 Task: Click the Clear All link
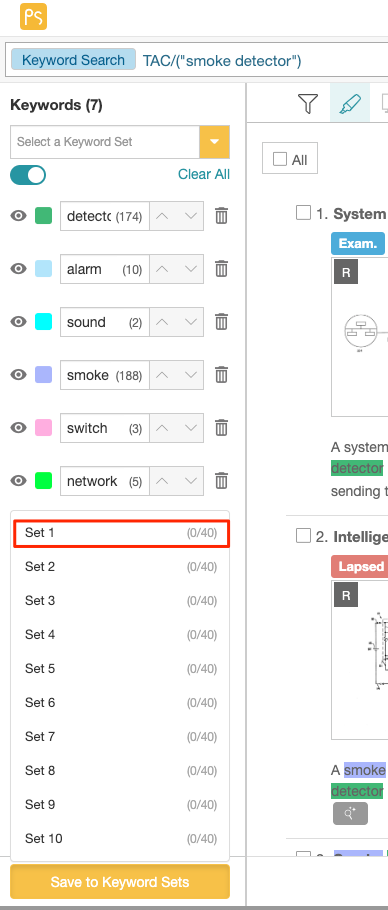(x=204, y=175)
